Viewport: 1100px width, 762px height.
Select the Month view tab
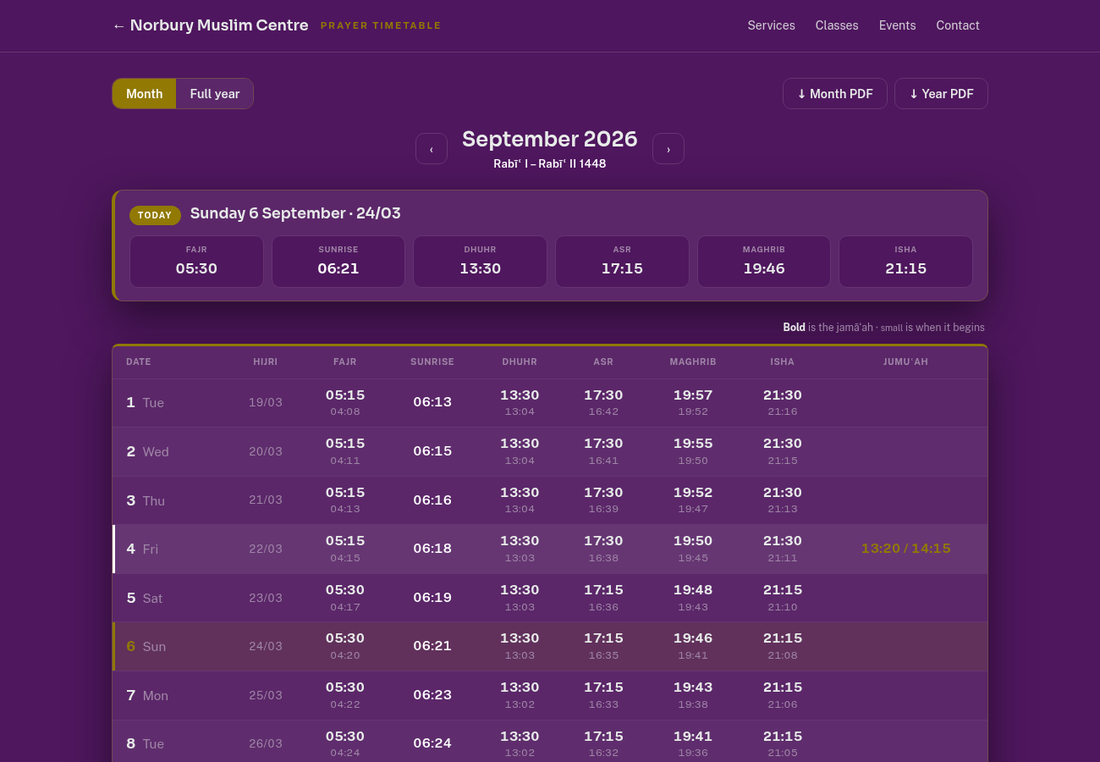click(x=145, y=93)
